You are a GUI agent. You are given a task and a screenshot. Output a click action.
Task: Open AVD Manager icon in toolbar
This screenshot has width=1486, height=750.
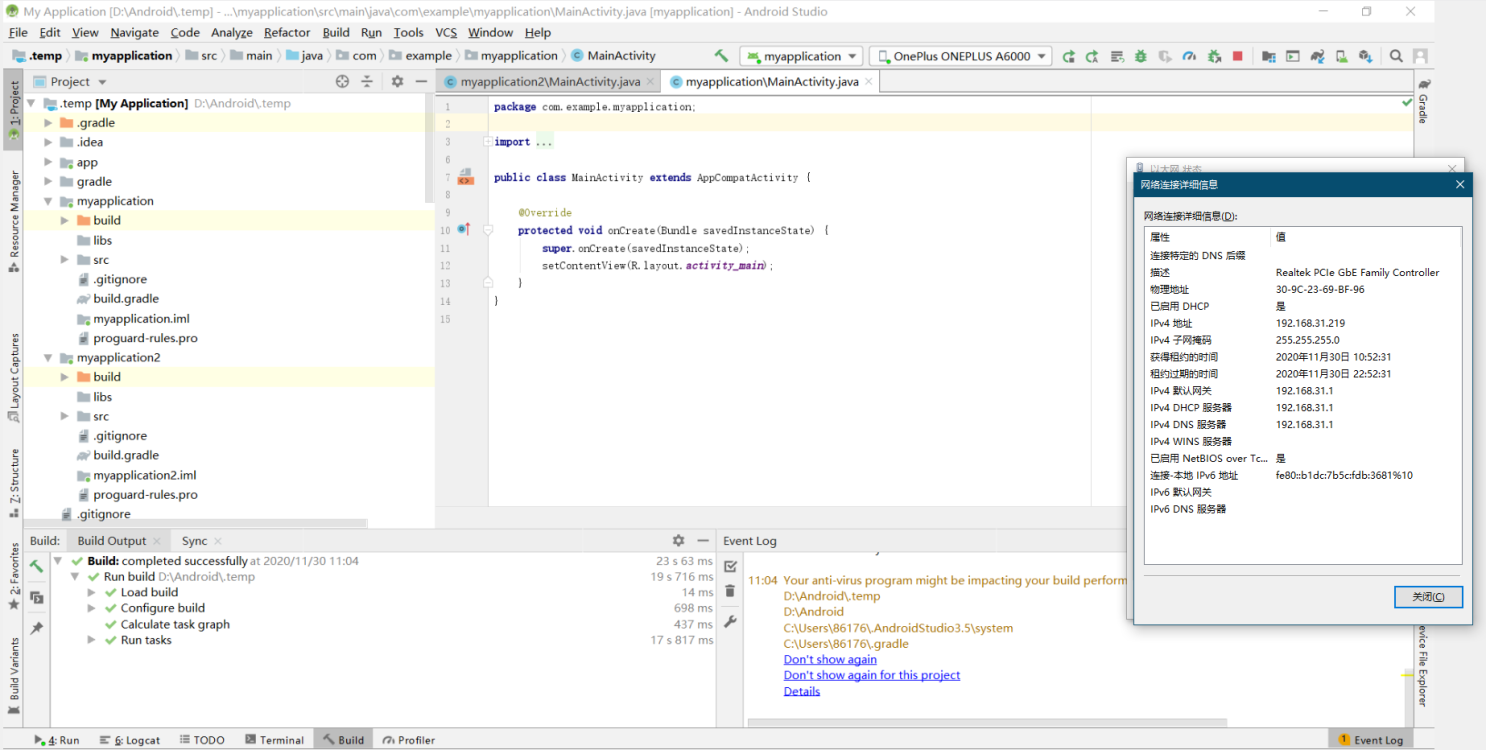[1342, 56]
